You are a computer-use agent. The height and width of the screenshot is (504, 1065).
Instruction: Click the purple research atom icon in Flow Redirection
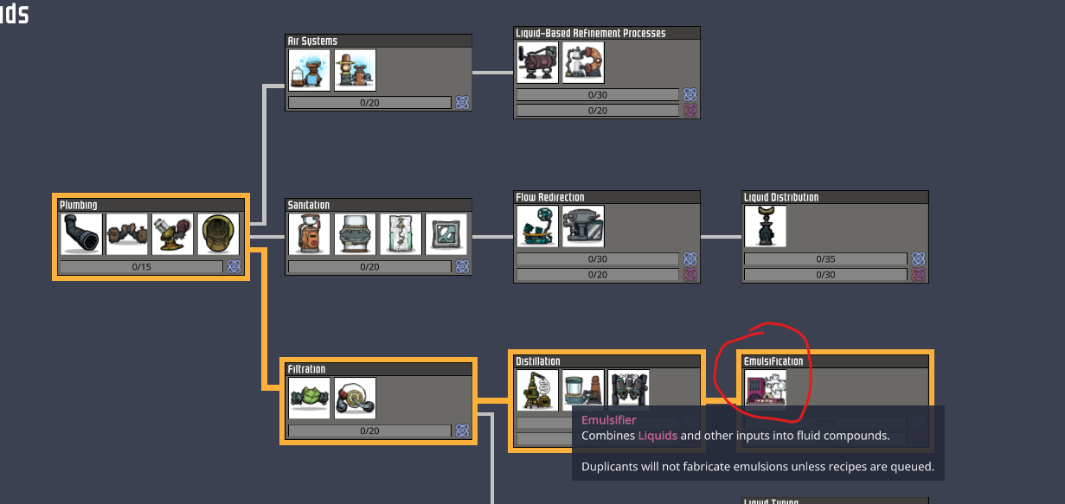coord(691,274)
